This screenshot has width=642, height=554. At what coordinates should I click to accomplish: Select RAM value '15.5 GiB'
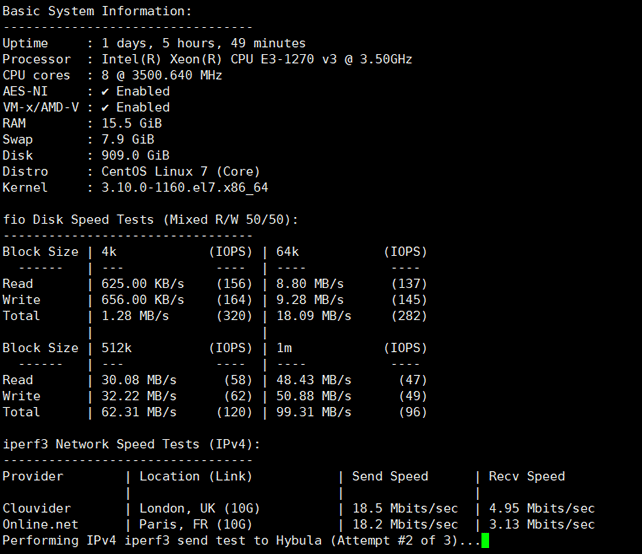click(x=132, y=123)
